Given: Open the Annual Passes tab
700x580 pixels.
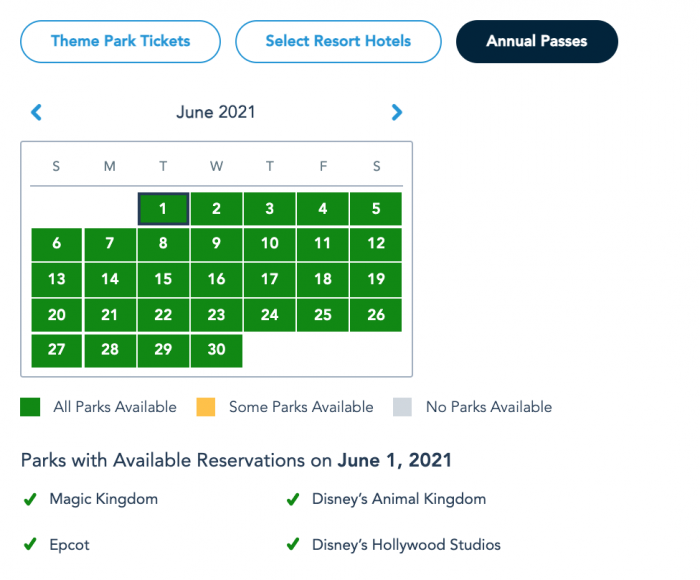Looking at the screenshot, I should [537, 42].
